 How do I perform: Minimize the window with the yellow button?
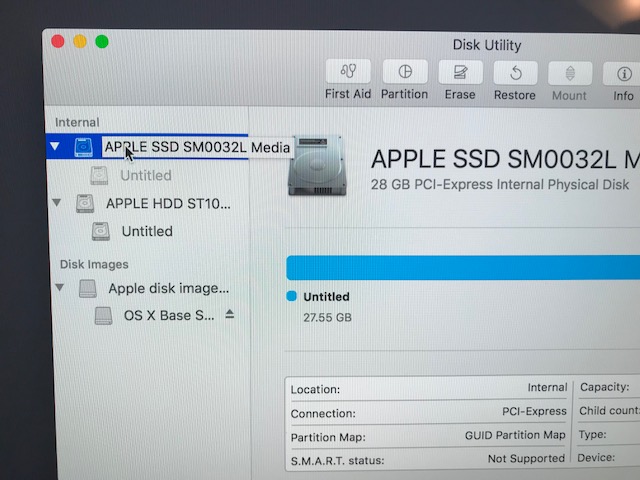pyautogui.click(x=80, y=41)
